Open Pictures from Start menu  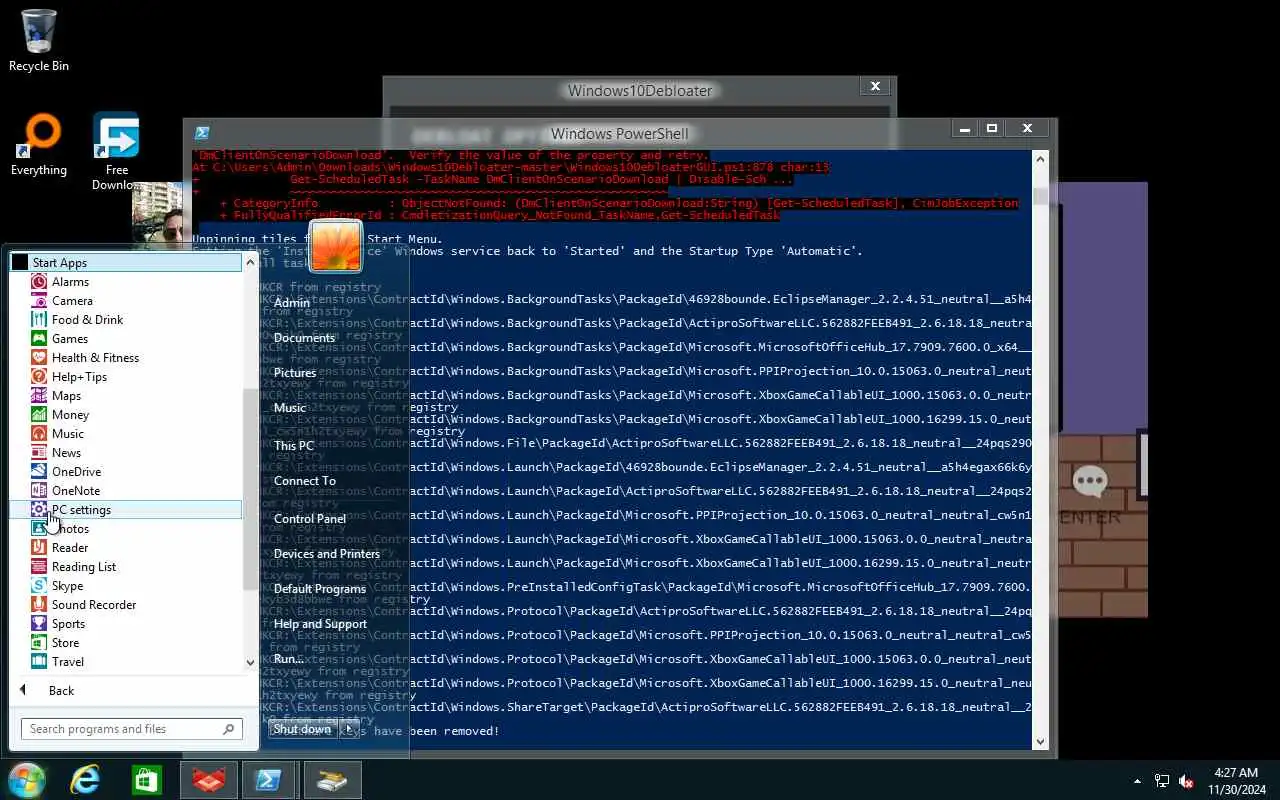[x=295, y=373]
